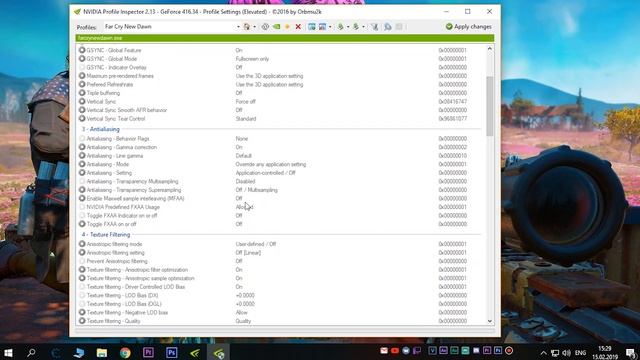Image resolution: width=640 pixels, height=360 pixels.
Task: Select Texture filtering - Quality row
Action: pos(280,321)
